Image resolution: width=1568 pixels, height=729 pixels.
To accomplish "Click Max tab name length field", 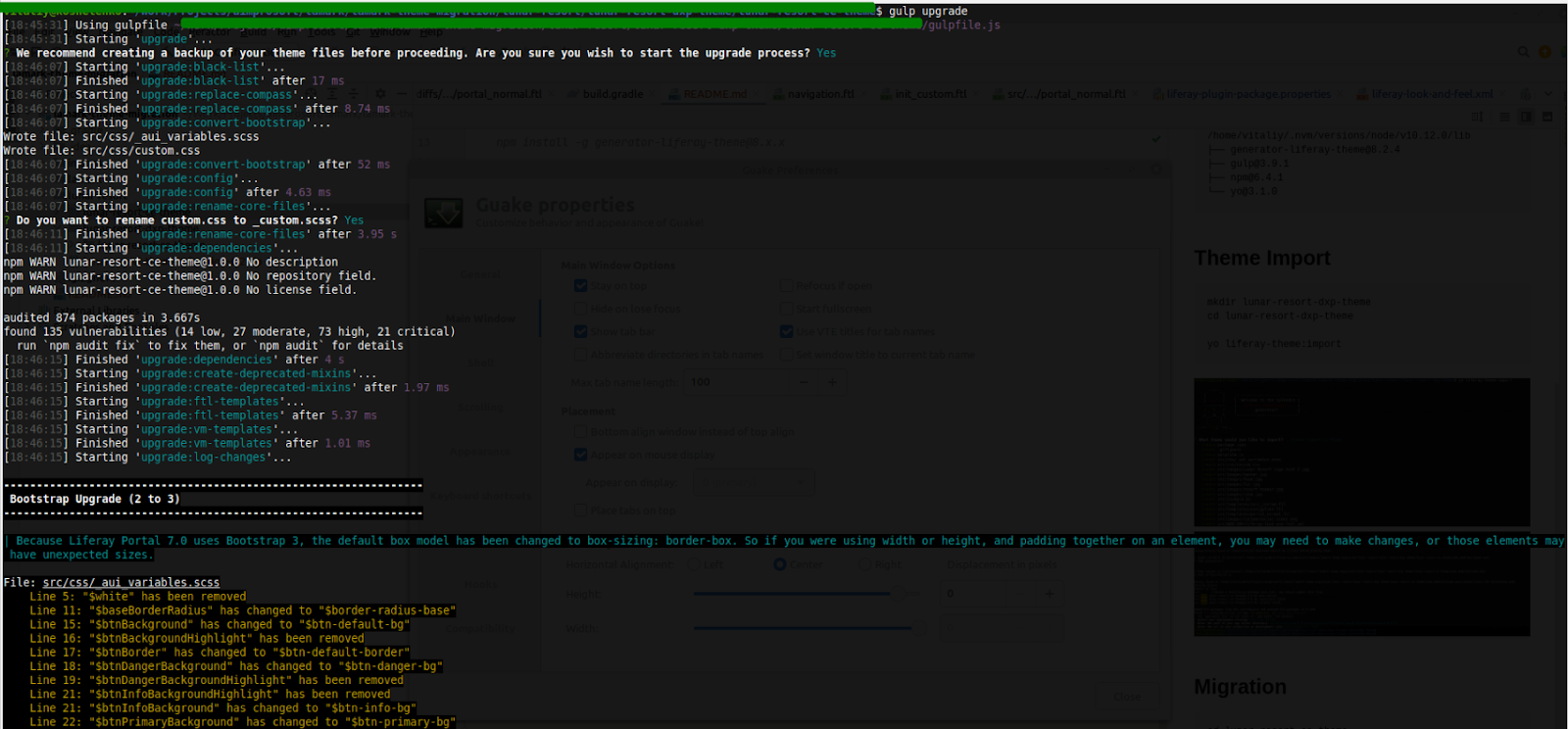I will click(739, 382).
